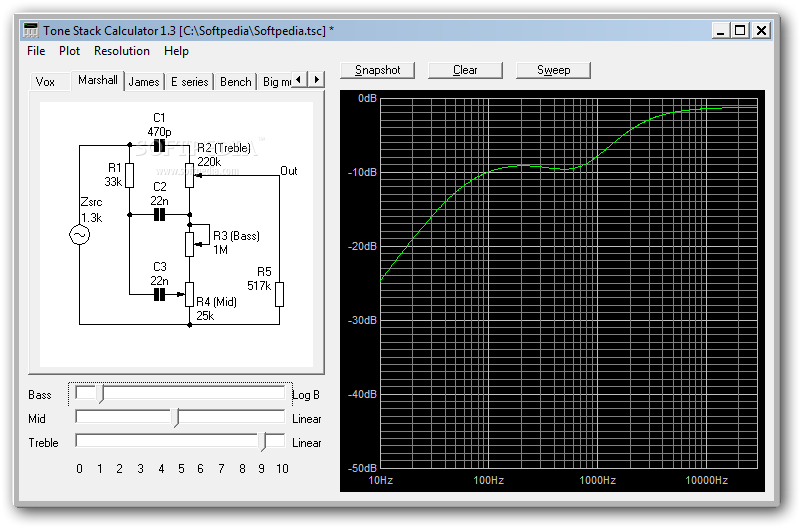
Task: Click the Treble slider thumb
Action: [x=264, y=442]
